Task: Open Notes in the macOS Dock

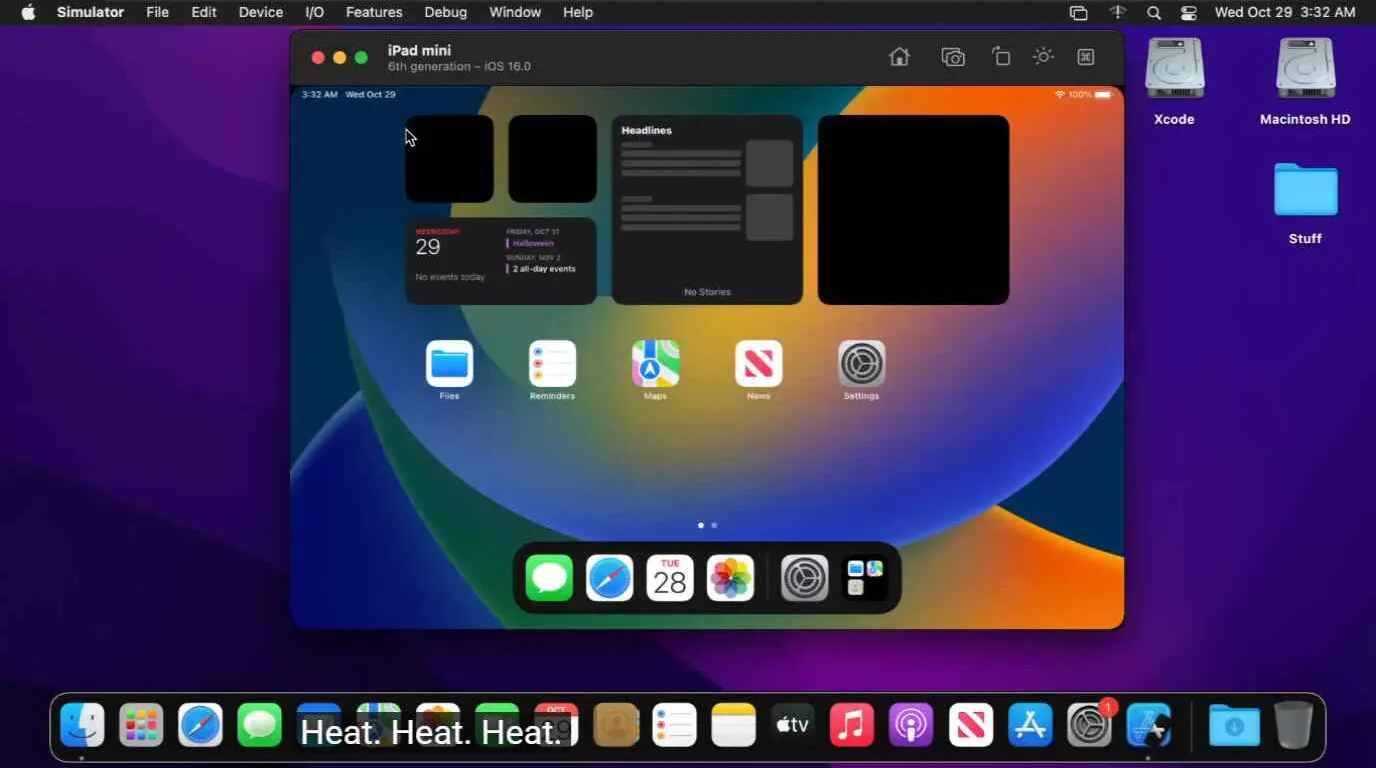Action: click(733, 725)
